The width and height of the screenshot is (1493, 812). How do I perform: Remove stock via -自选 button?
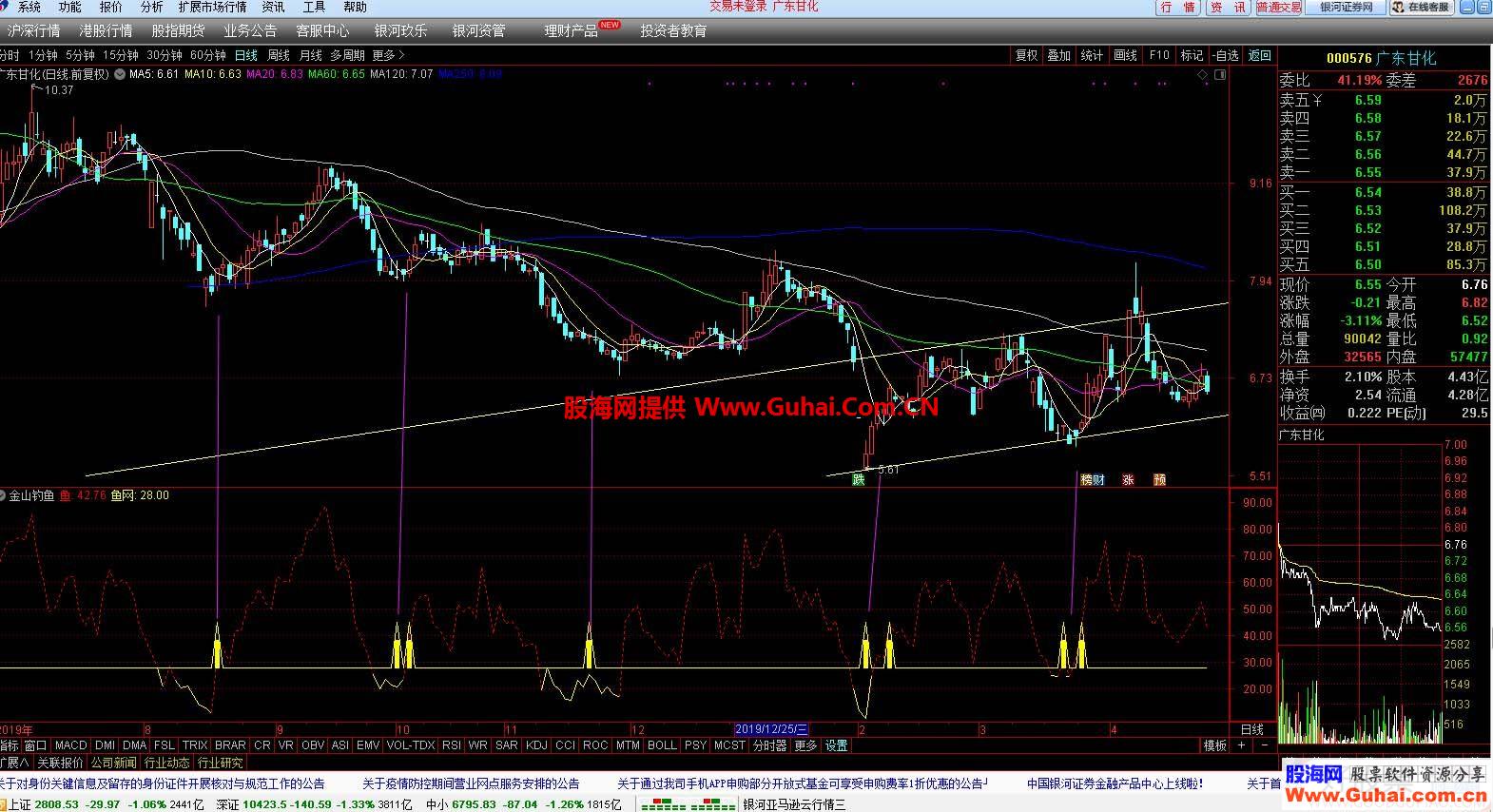(1225, 55)
